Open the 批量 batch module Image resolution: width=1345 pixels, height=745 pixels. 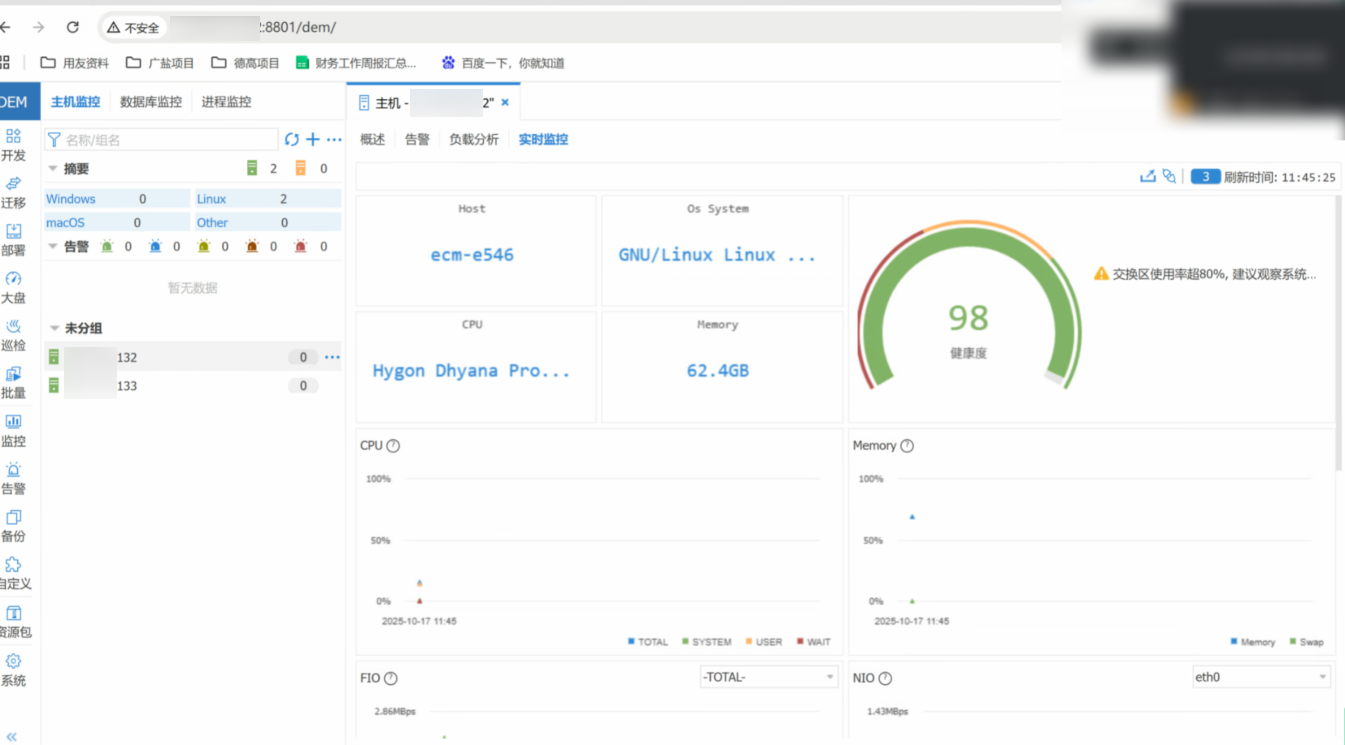click(x=13, y=383)
